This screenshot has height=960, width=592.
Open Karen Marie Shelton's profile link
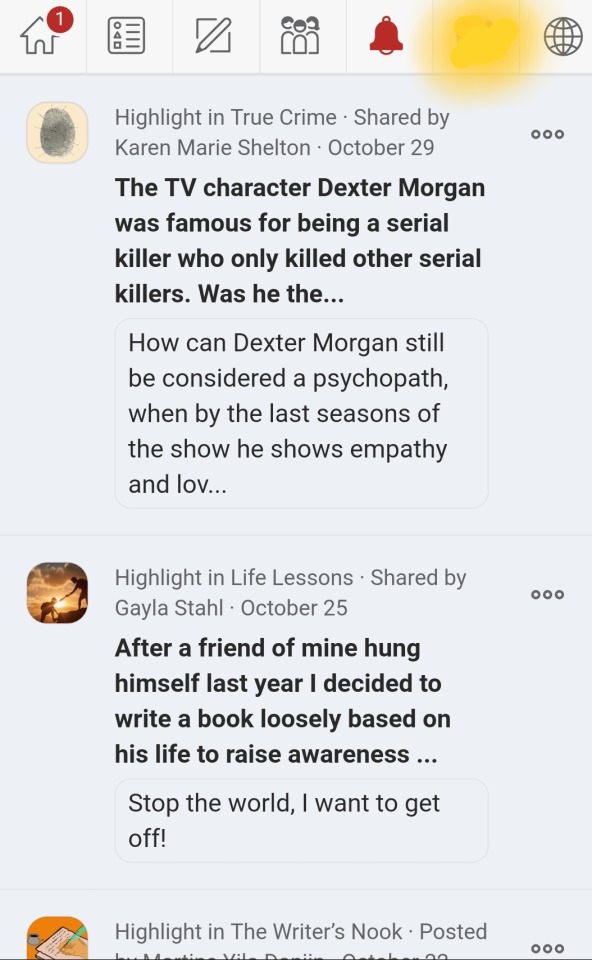point(212,148)
